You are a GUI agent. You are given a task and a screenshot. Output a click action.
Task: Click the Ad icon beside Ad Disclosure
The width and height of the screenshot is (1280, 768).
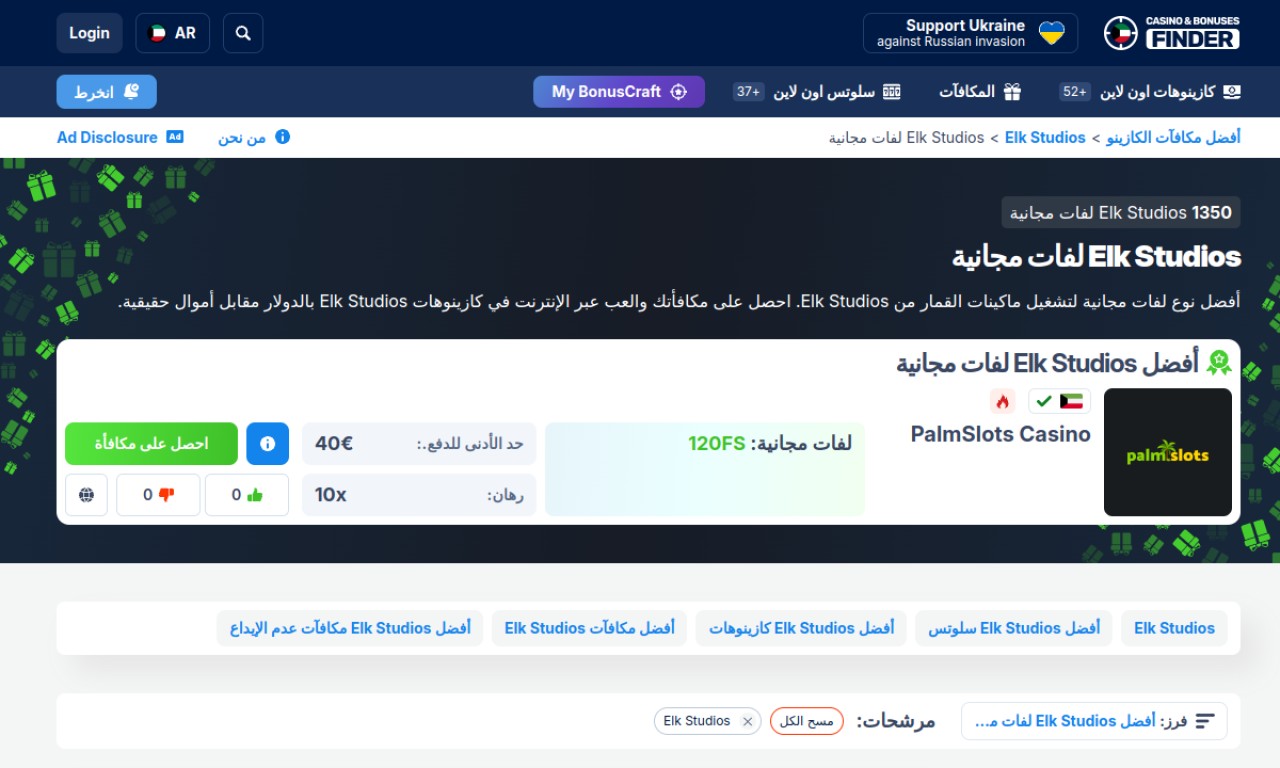(175, 137)
